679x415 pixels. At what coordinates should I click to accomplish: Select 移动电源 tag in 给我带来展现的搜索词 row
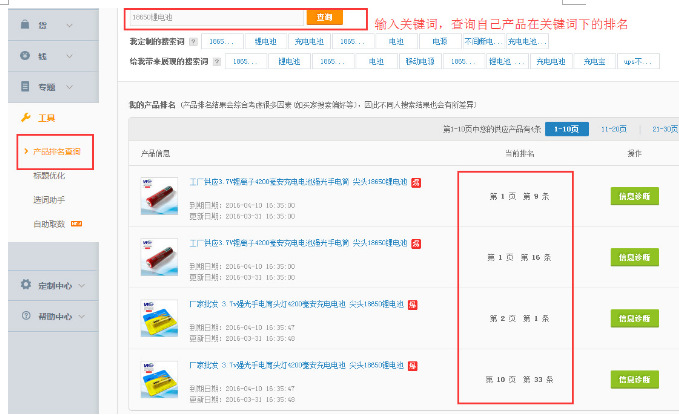coord(420,61)
